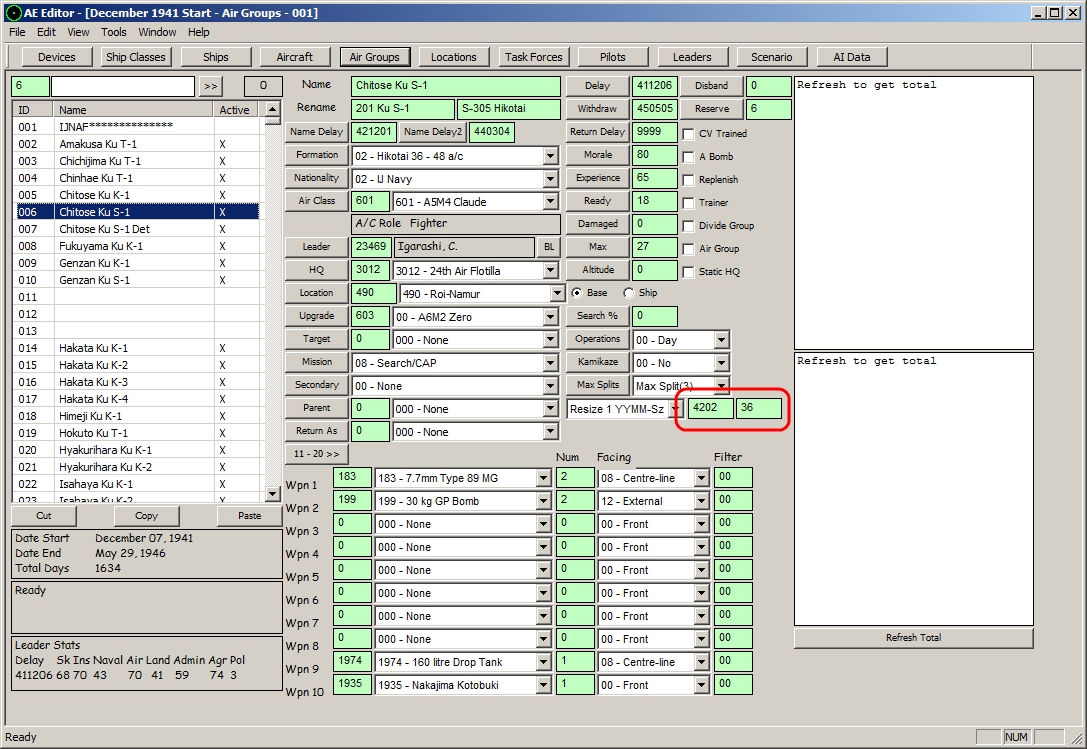Click the Refresh Total button
This screenshot has height=749, width=1087.
coord(913,637)
